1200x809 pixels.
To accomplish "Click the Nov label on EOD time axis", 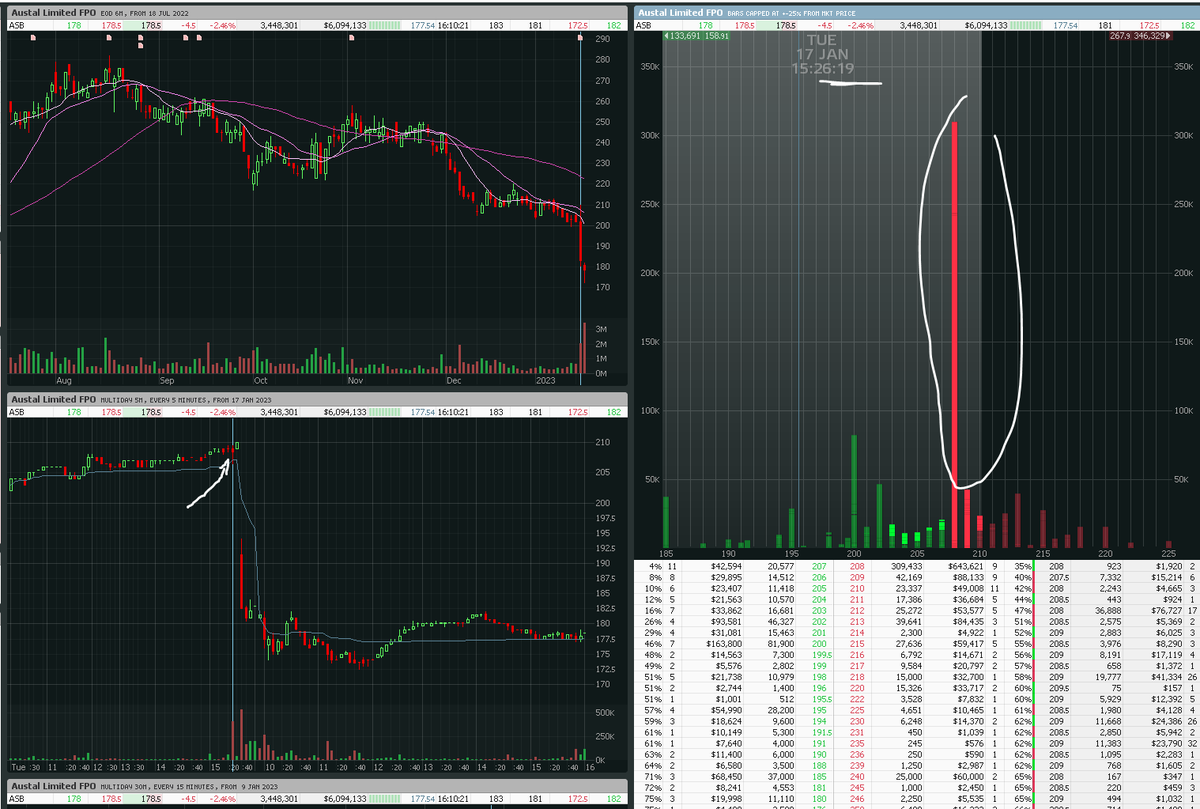I will pyautogui.click(x=354, y=381).
